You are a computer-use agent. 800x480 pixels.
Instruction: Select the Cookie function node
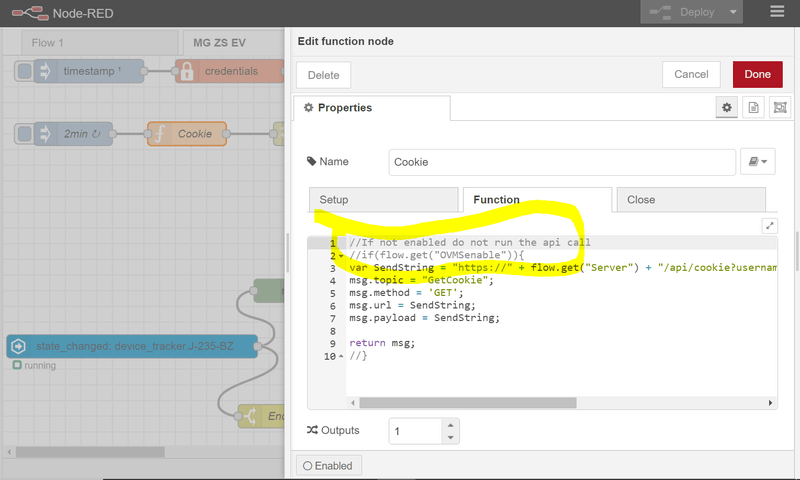point(187,134)
